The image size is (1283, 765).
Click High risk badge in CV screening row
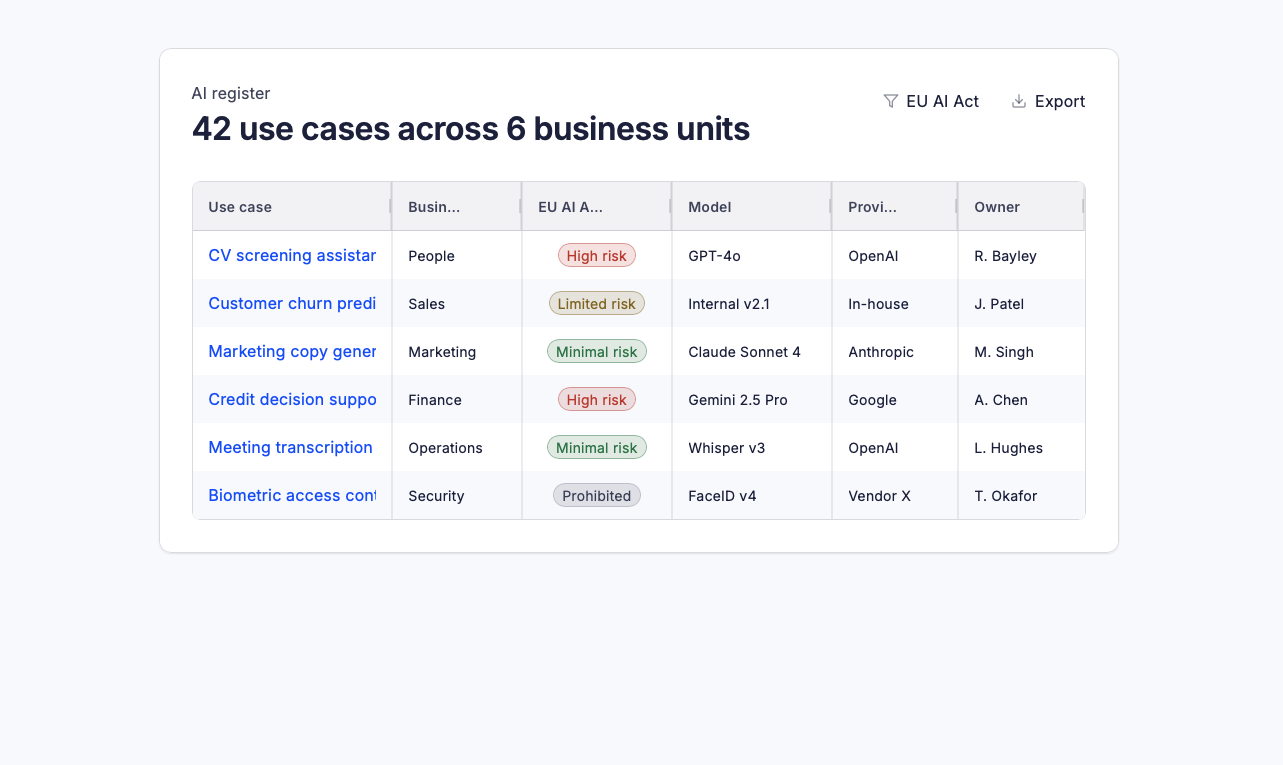pyautogui.click(x=597, y=256)
